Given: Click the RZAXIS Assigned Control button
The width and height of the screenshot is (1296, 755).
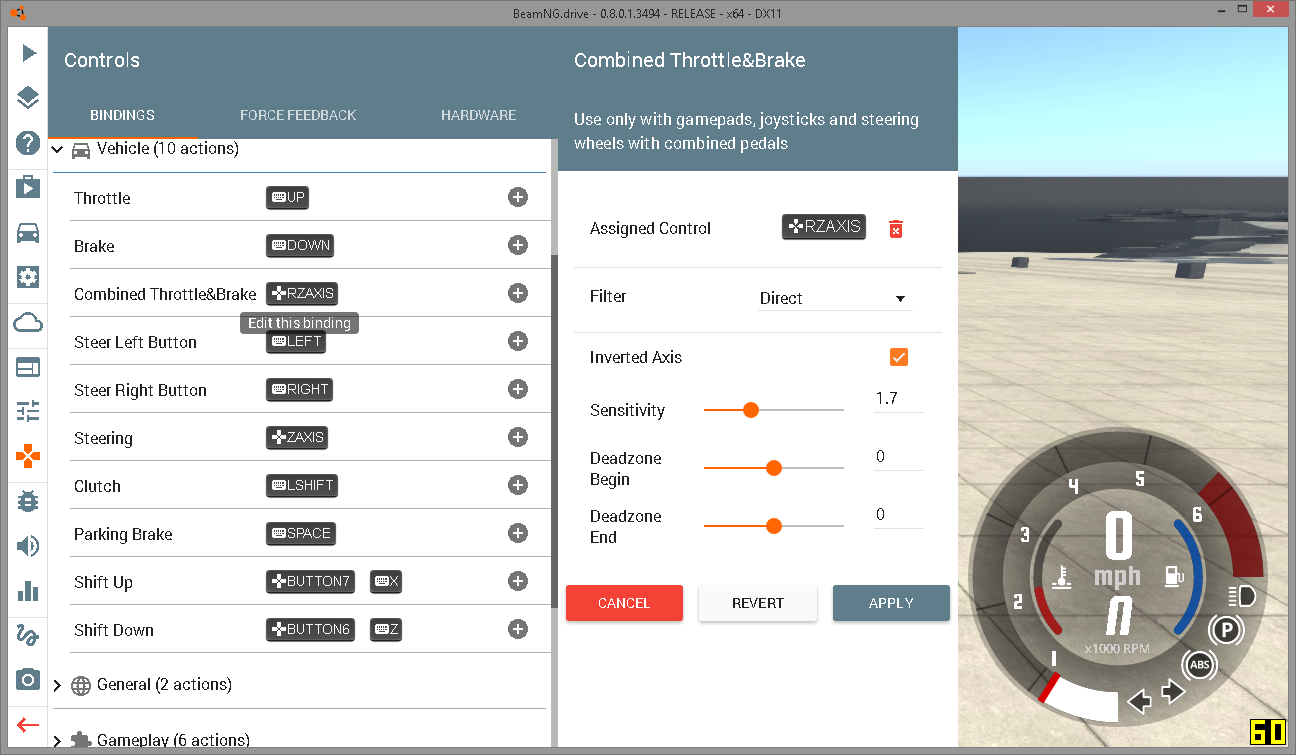Looking at the screenshot, I should click(824, 227).
